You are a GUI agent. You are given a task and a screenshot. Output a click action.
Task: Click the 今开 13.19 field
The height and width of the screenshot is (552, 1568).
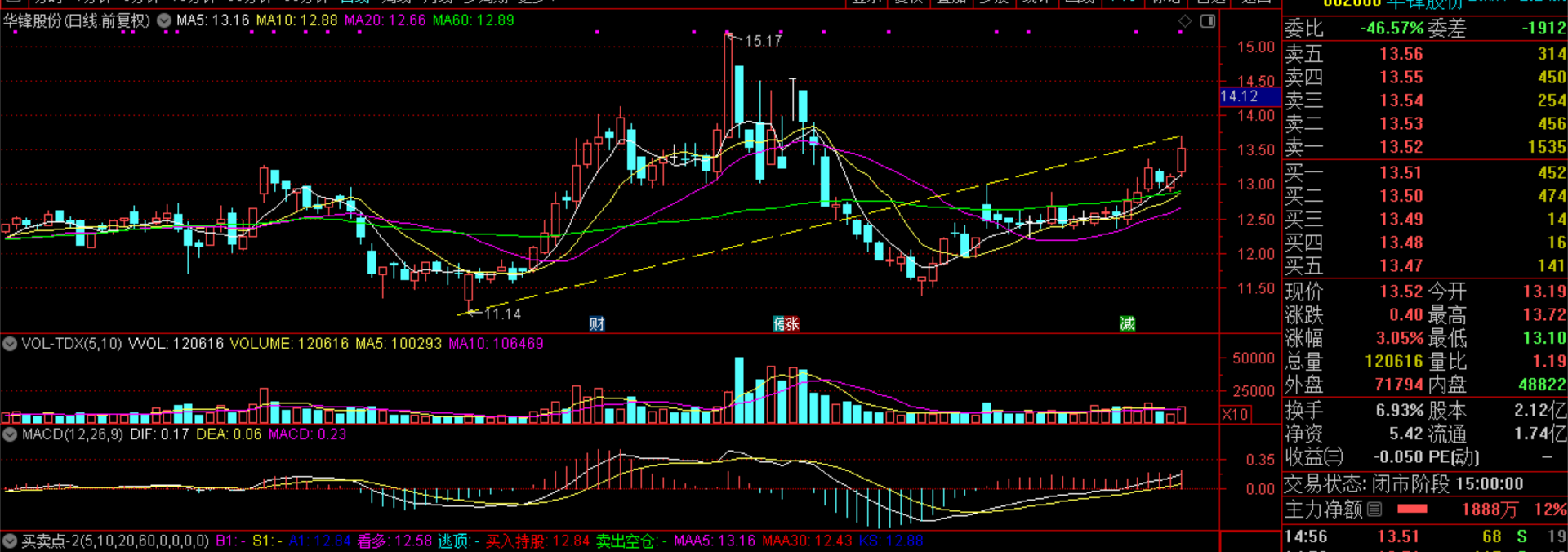(1497, 292)
